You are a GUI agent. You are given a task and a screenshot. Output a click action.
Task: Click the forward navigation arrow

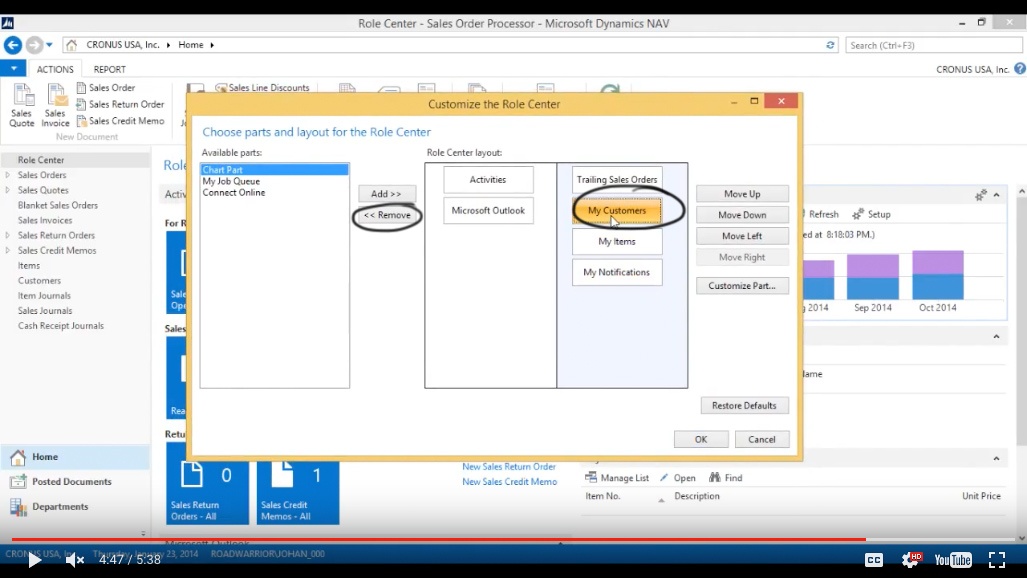(34, 45)
